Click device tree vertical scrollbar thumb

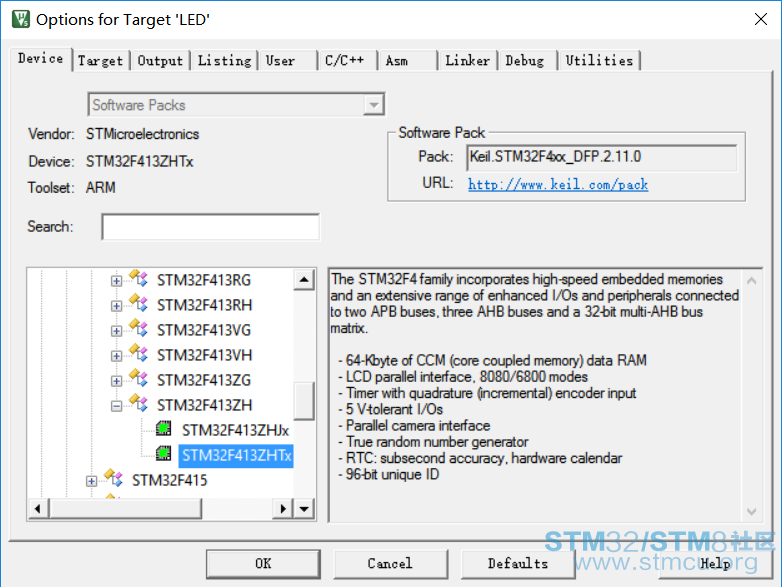click(304, 401)
